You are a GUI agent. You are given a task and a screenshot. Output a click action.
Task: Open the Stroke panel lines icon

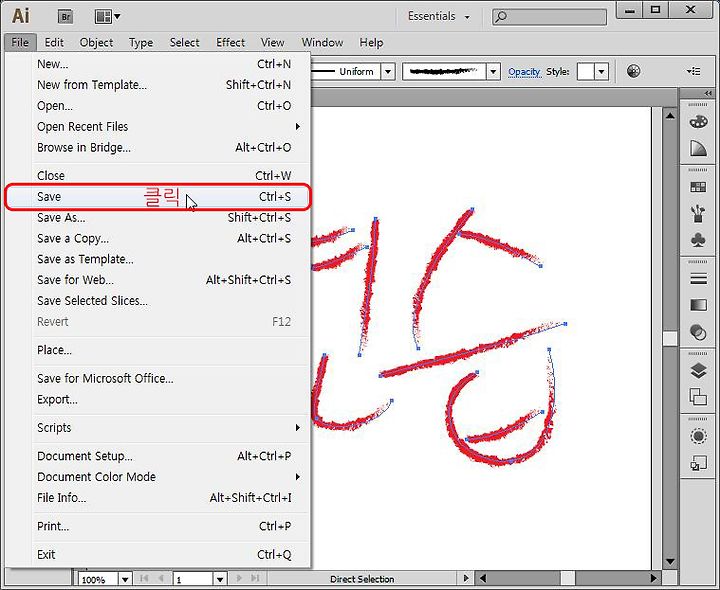coord(698,279)
